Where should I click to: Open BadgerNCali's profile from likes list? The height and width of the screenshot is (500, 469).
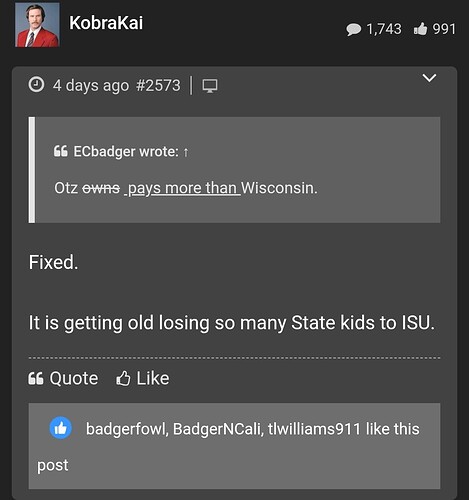click(x=218, y=429)
